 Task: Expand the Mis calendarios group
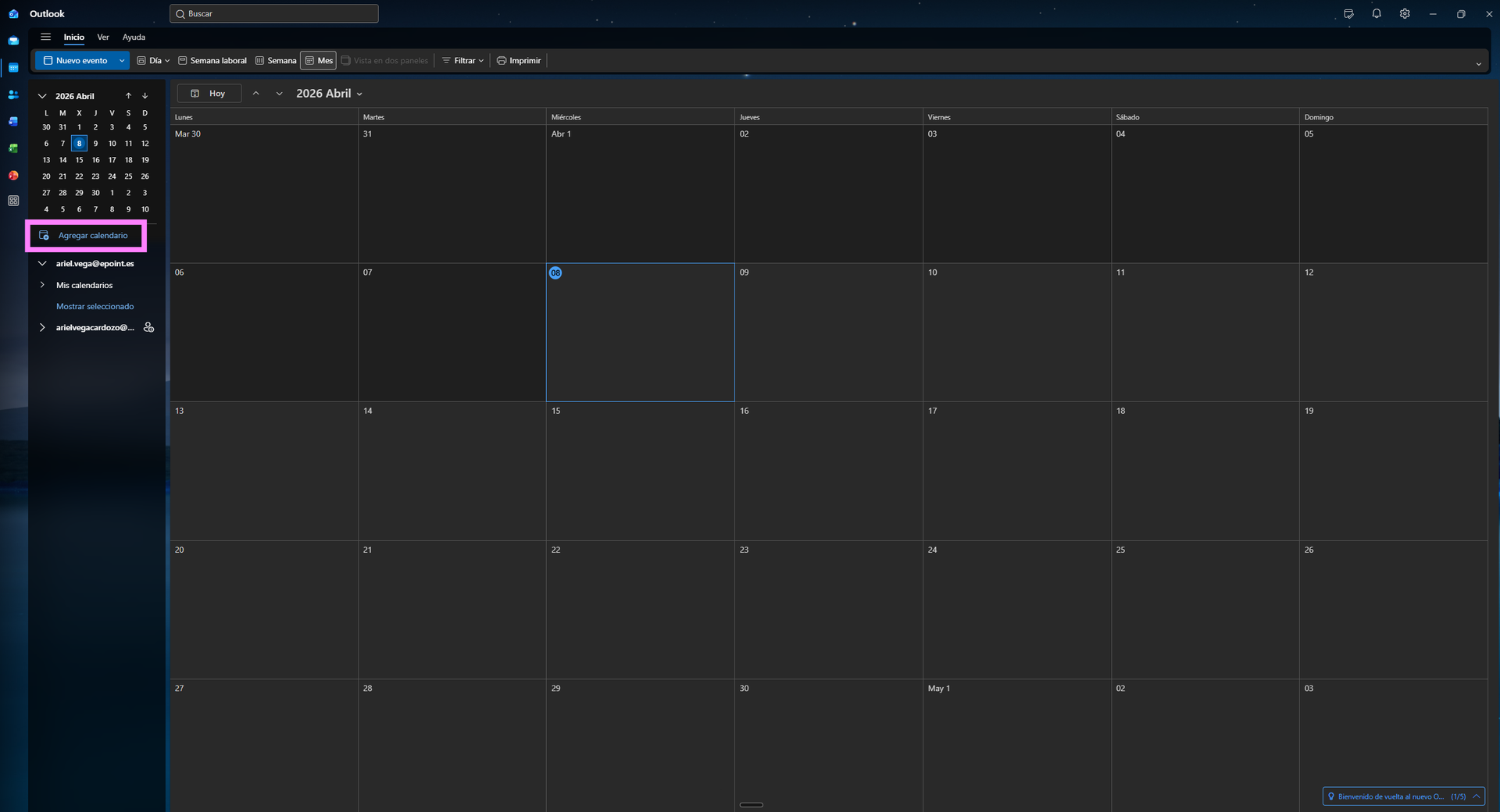pyautogui.click(x=42, y=285)
